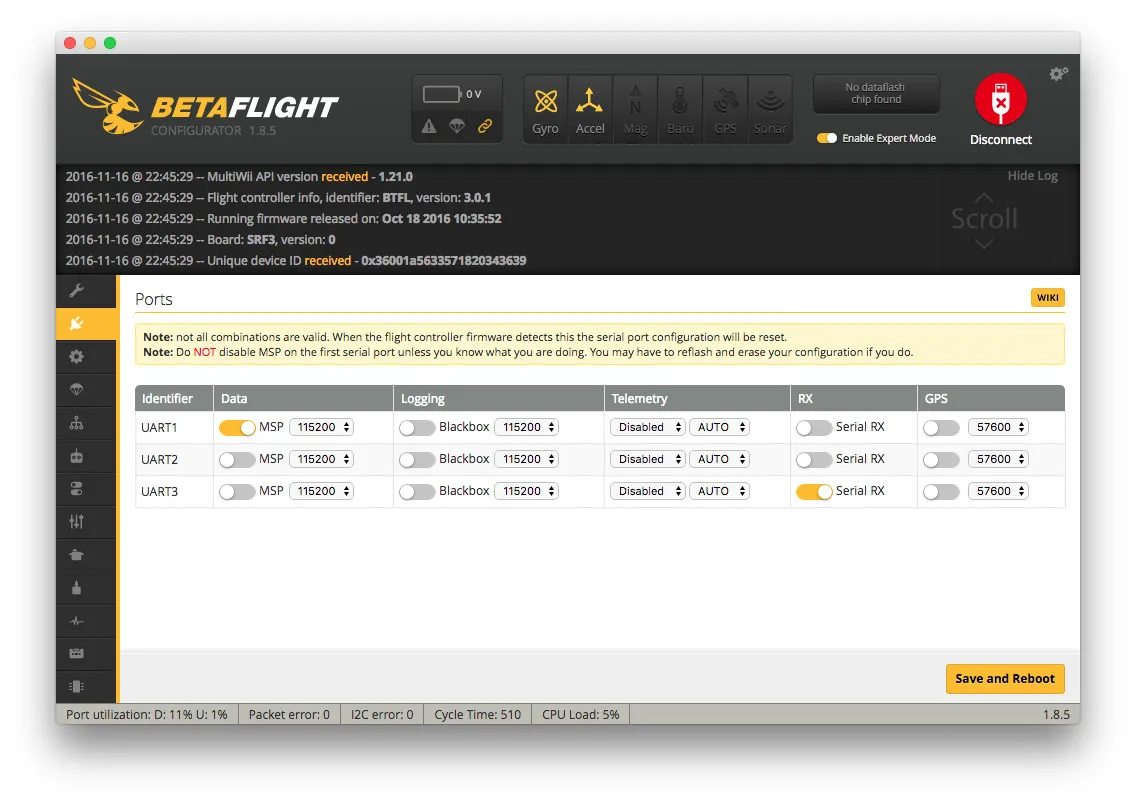Image resolution: width=1136 pixels, height=804 pixels.
Task: Click the Save and Reboot button
Action: pyautogui.click(x=1004, y=679)
